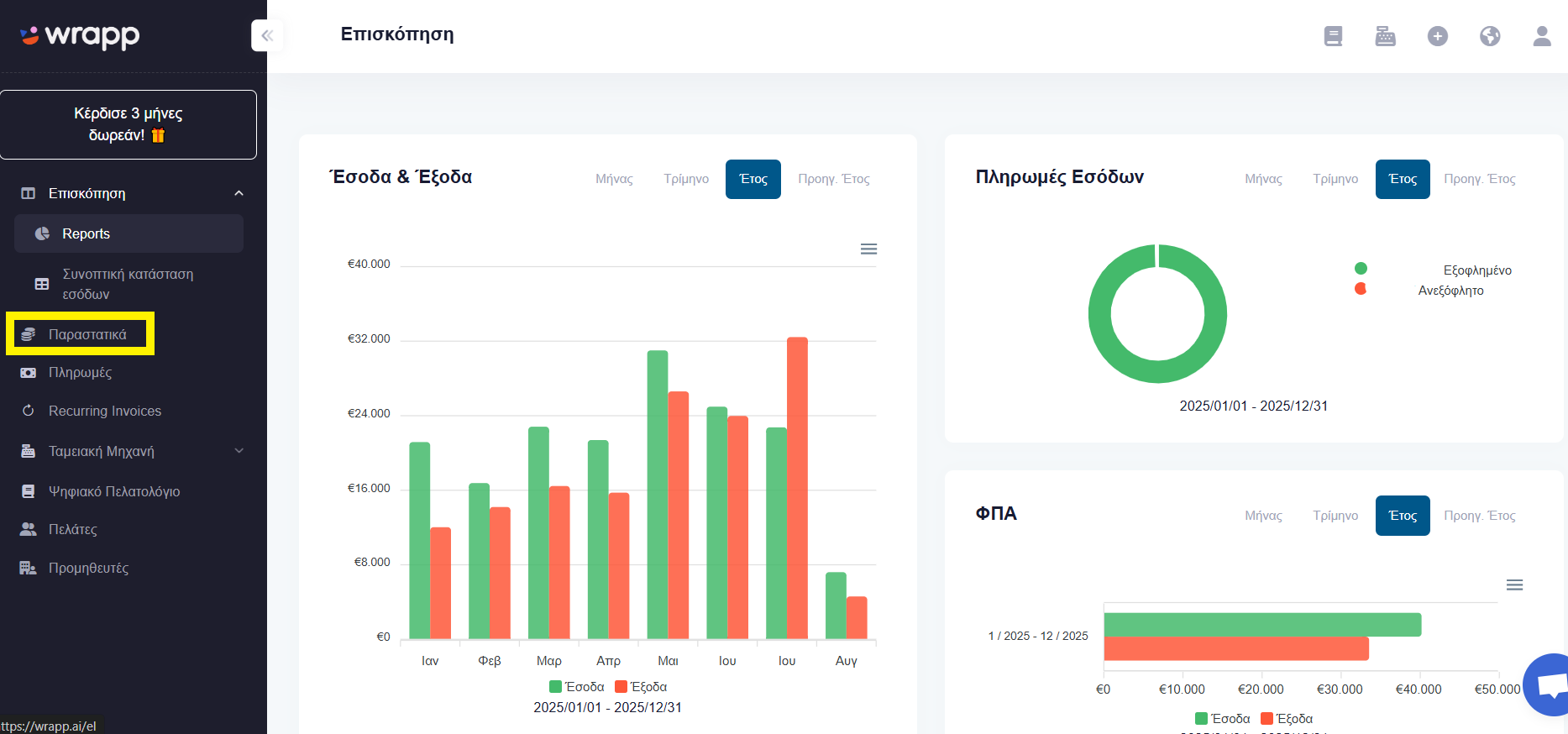The height and width of the screenshot is (734, 1568).
Task: Select Τρίμηνο tab in Πληρωμές Εσόδων
Action: coord(1335,179)
